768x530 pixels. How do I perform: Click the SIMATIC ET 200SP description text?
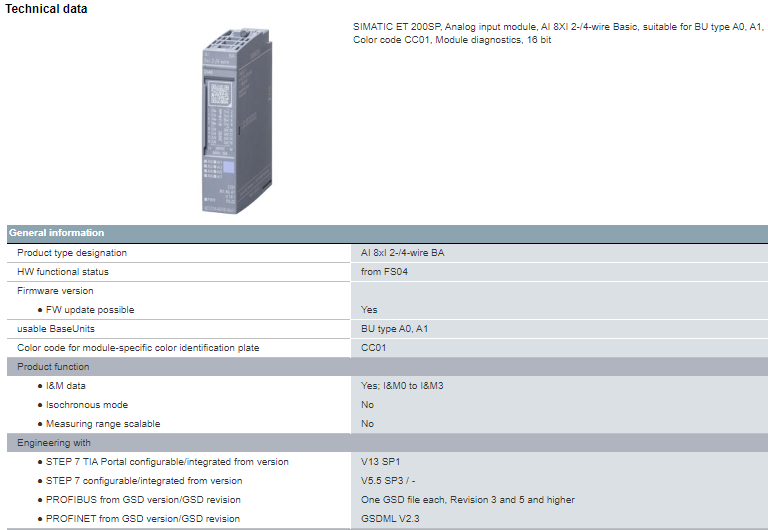[556, 33]
